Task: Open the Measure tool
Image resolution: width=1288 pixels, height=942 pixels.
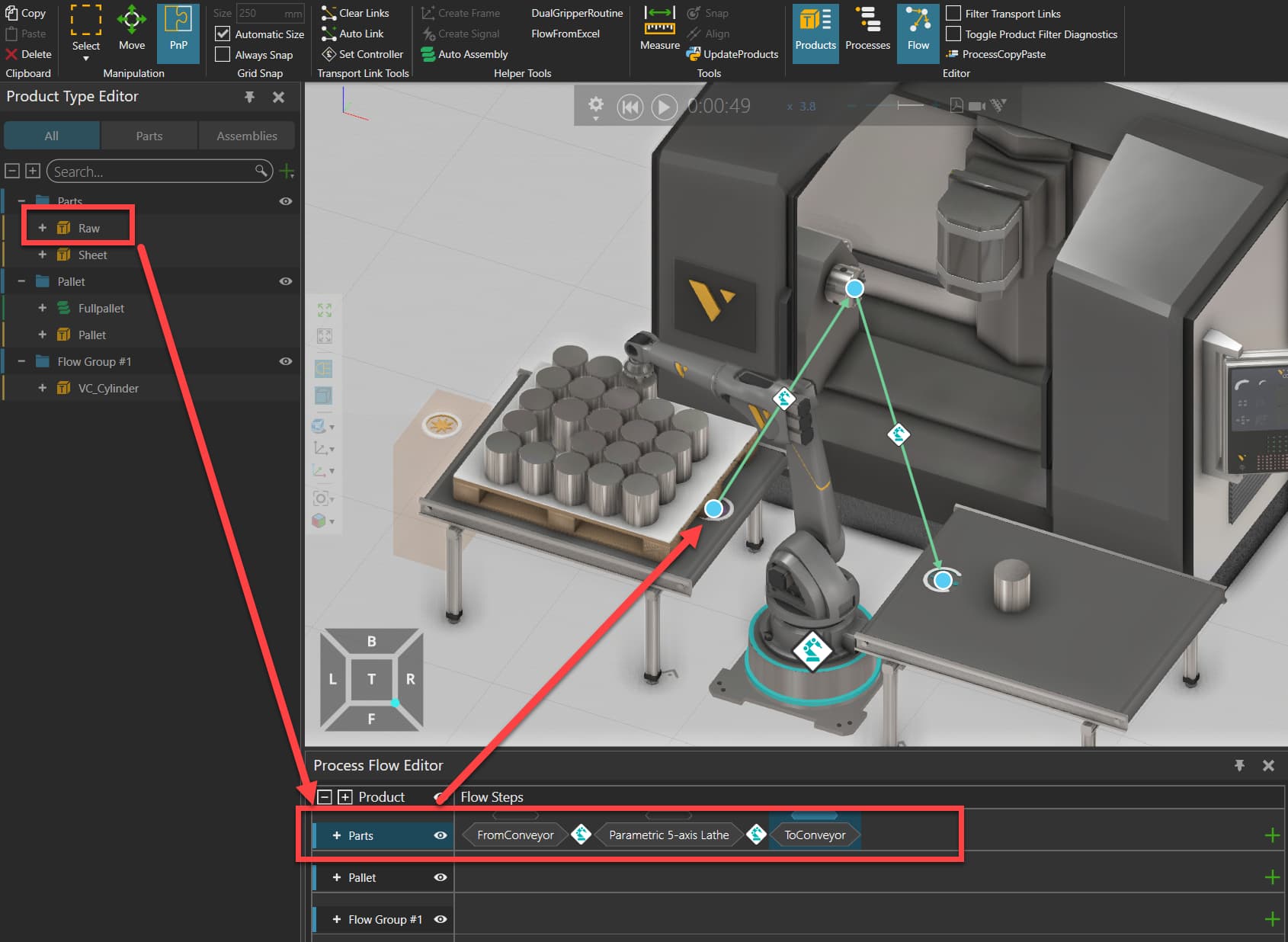Action: point(659,29)
